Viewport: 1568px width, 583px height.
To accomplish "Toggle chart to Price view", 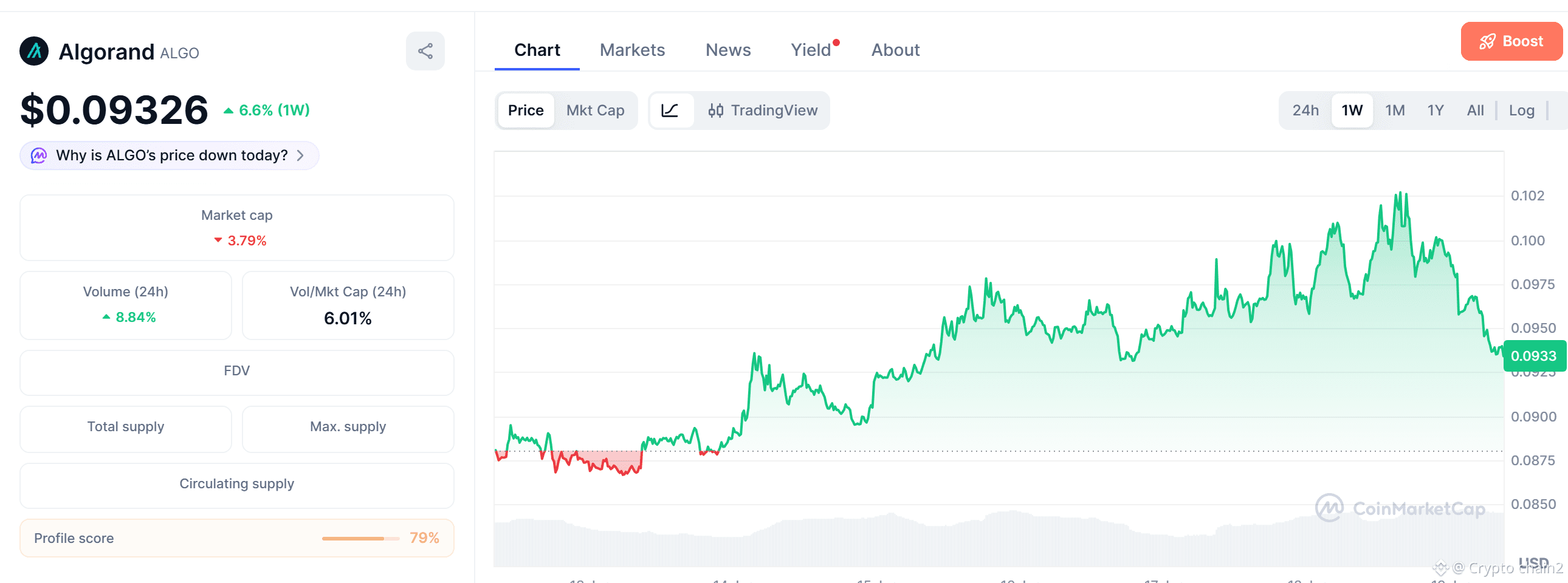I will click(x=525, y=111).
